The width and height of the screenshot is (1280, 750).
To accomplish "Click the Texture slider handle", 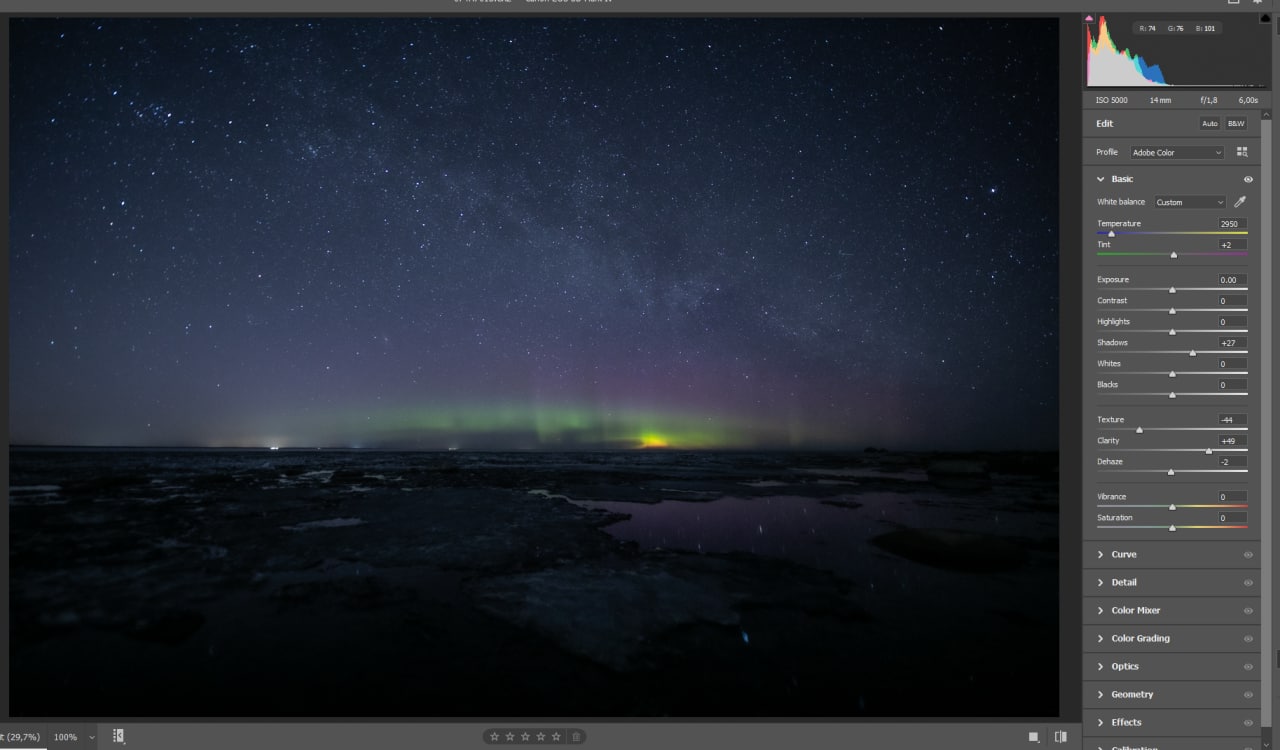I will tap(1139, 429).
